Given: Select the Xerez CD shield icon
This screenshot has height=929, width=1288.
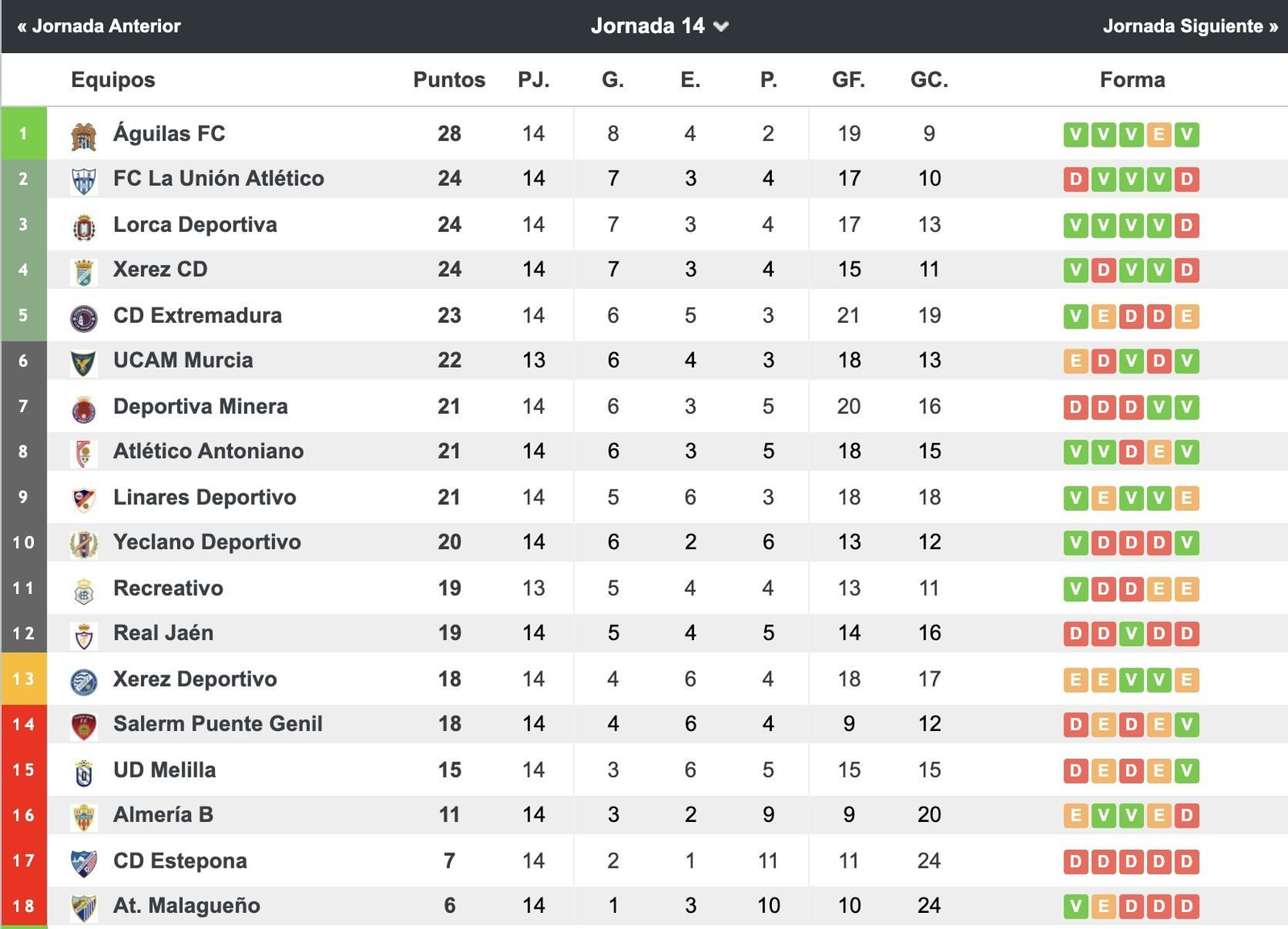Looking at the screenshot, I should (85, 270).
